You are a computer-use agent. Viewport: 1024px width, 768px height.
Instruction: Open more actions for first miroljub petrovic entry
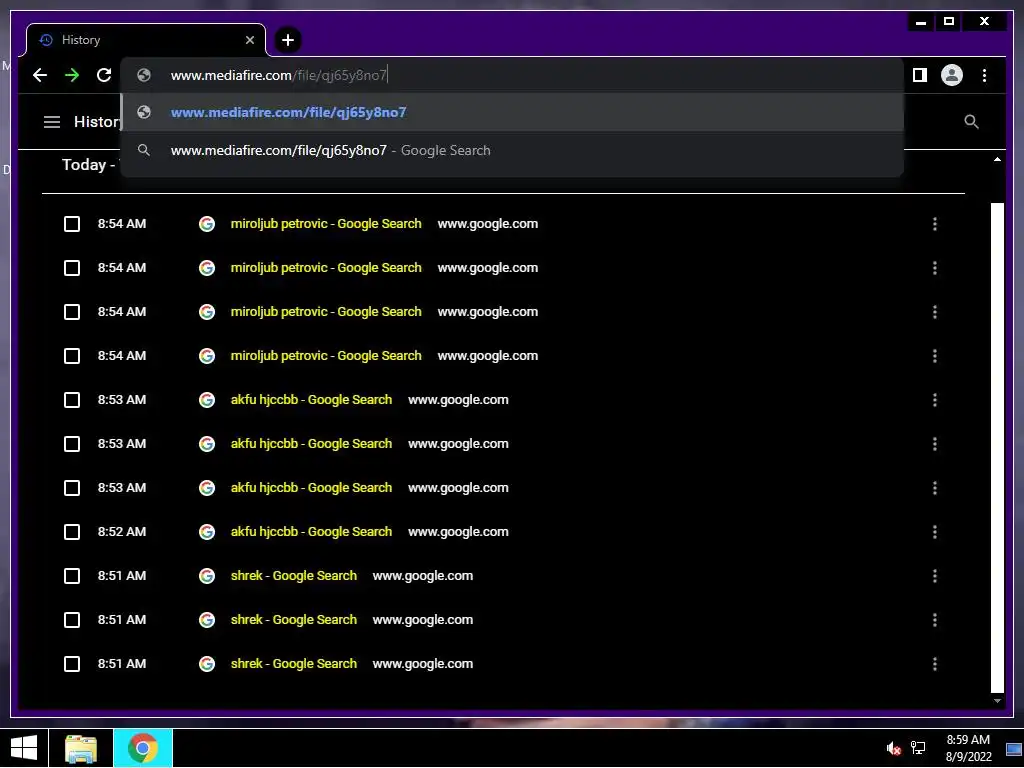pos(935,224)
